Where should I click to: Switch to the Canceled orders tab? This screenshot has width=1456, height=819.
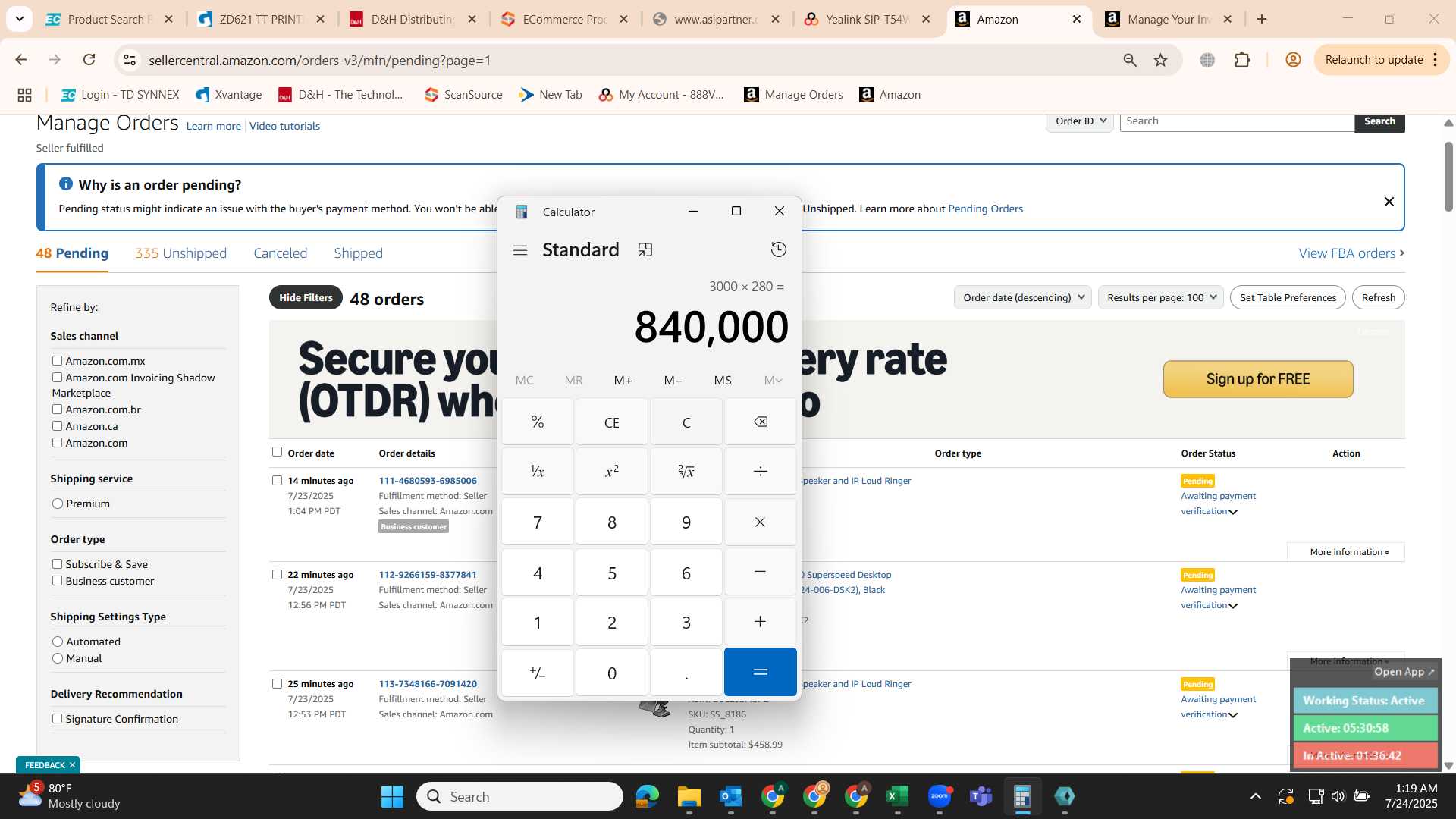[281, 253]
